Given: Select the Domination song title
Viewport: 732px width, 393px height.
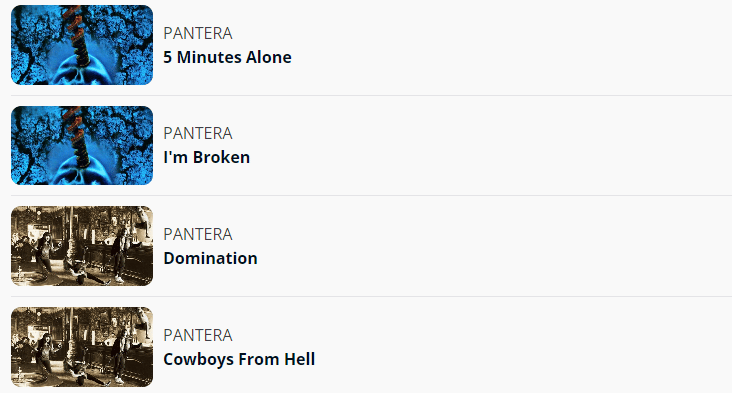Looking at the screenshot, I should point(210,259).
